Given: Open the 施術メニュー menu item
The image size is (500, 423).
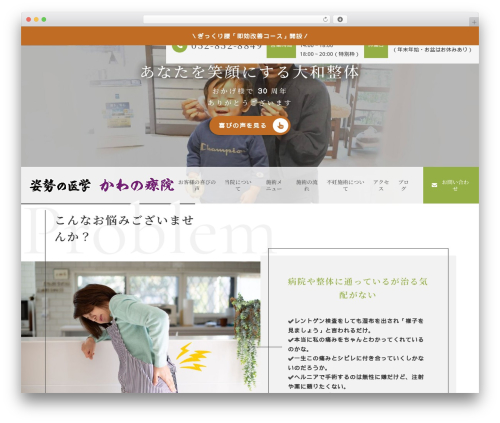Looking at the screenshot, I should click(x=274, y=185).
